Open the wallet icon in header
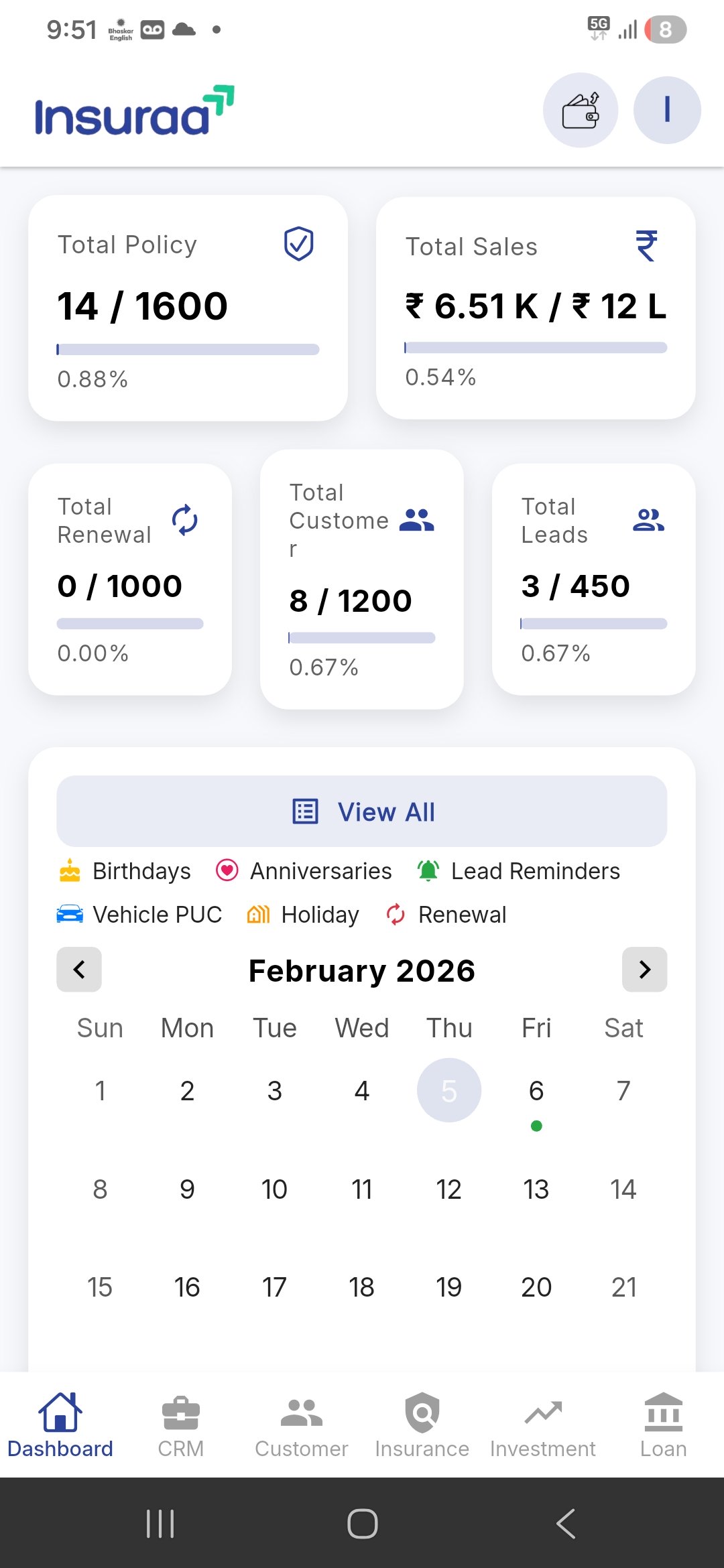 580,111
